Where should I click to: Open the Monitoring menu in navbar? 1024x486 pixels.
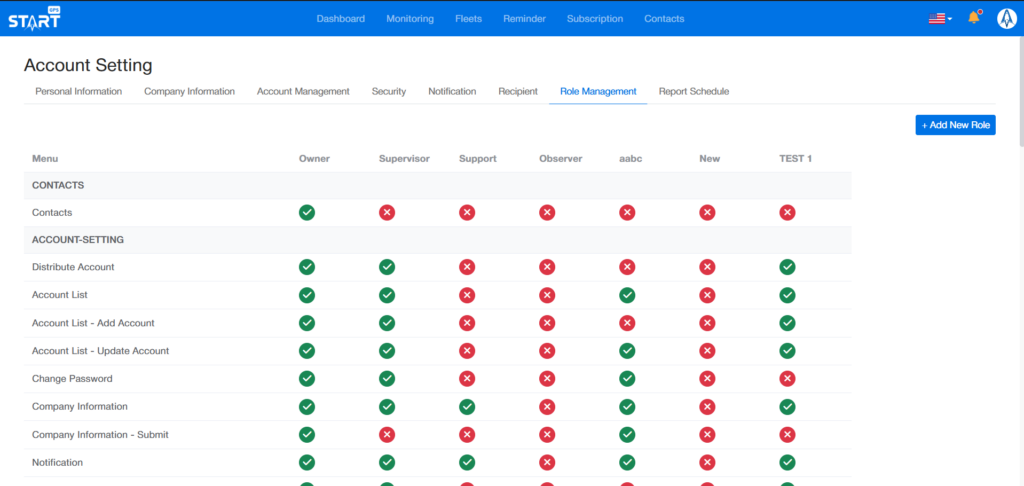click(410, 18)
